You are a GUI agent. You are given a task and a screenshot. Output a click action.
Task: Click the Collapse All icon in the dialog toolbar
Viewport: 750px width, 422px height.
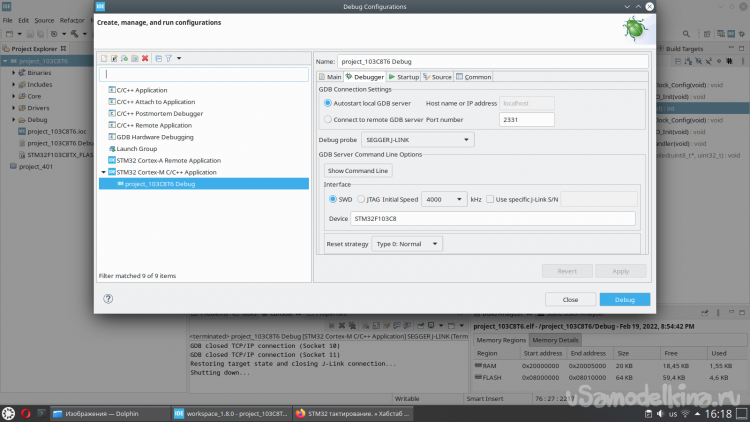[158, 59]
